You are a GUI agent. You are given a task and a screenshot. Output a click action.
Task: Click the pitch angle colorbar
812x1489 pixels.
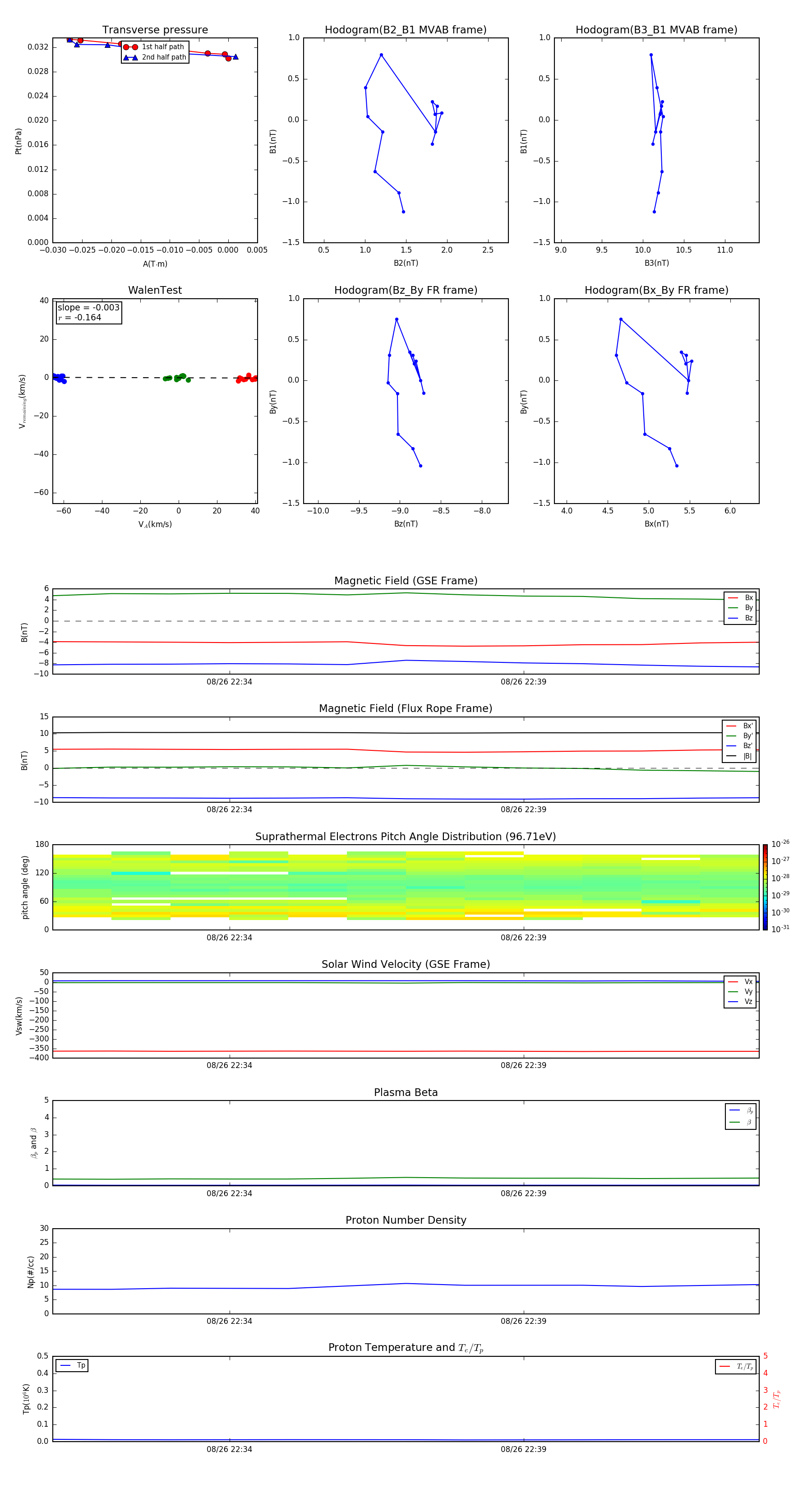coord(765,887)
